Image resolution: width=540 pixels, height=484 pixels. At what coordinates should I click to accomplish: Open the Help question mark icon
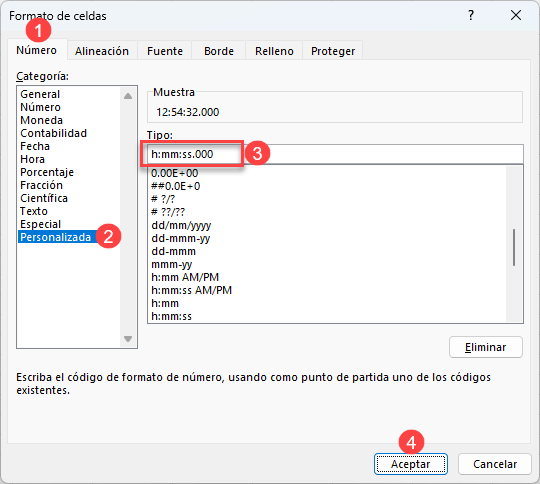(x=471, y=15)
